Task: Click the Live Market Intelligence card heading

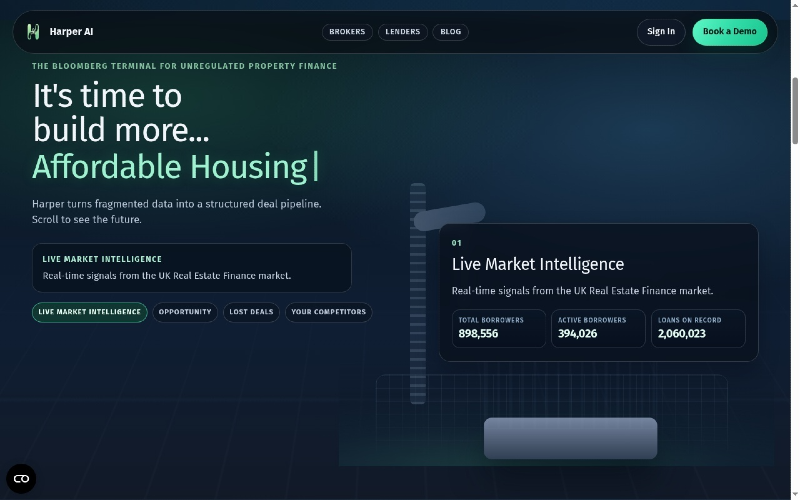Action: 538,264
